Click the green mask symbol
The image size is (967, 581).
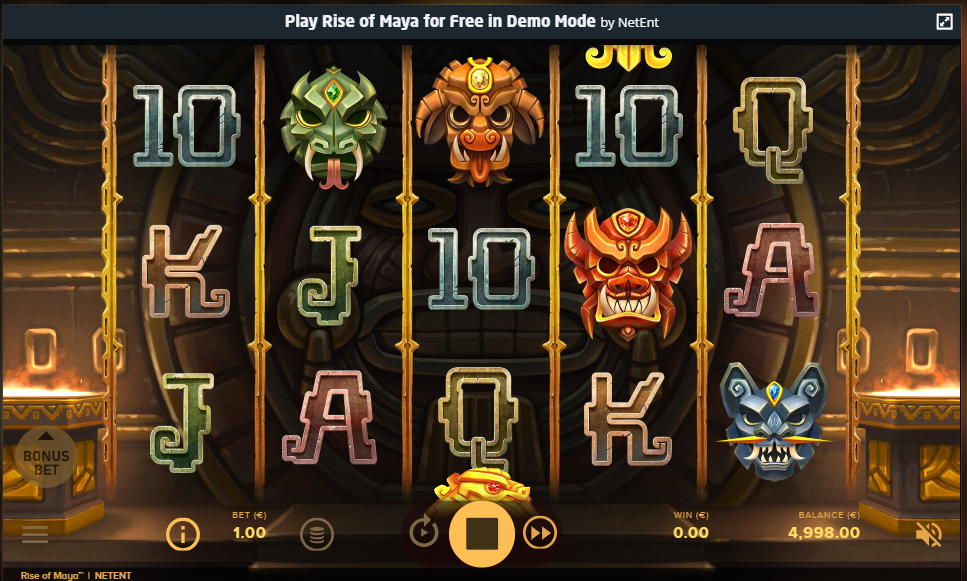[333, 126]
